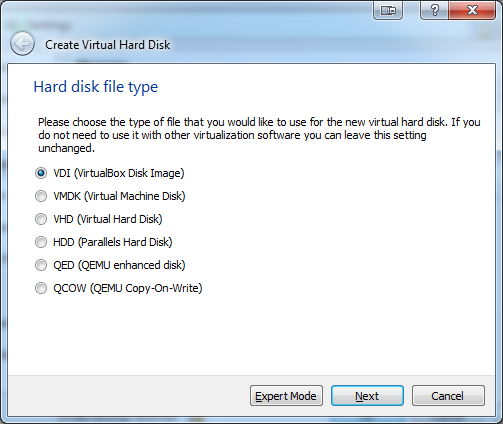The image size is (503, 424).
Task: Switch to Expert Mode
Action: point(286,396)
